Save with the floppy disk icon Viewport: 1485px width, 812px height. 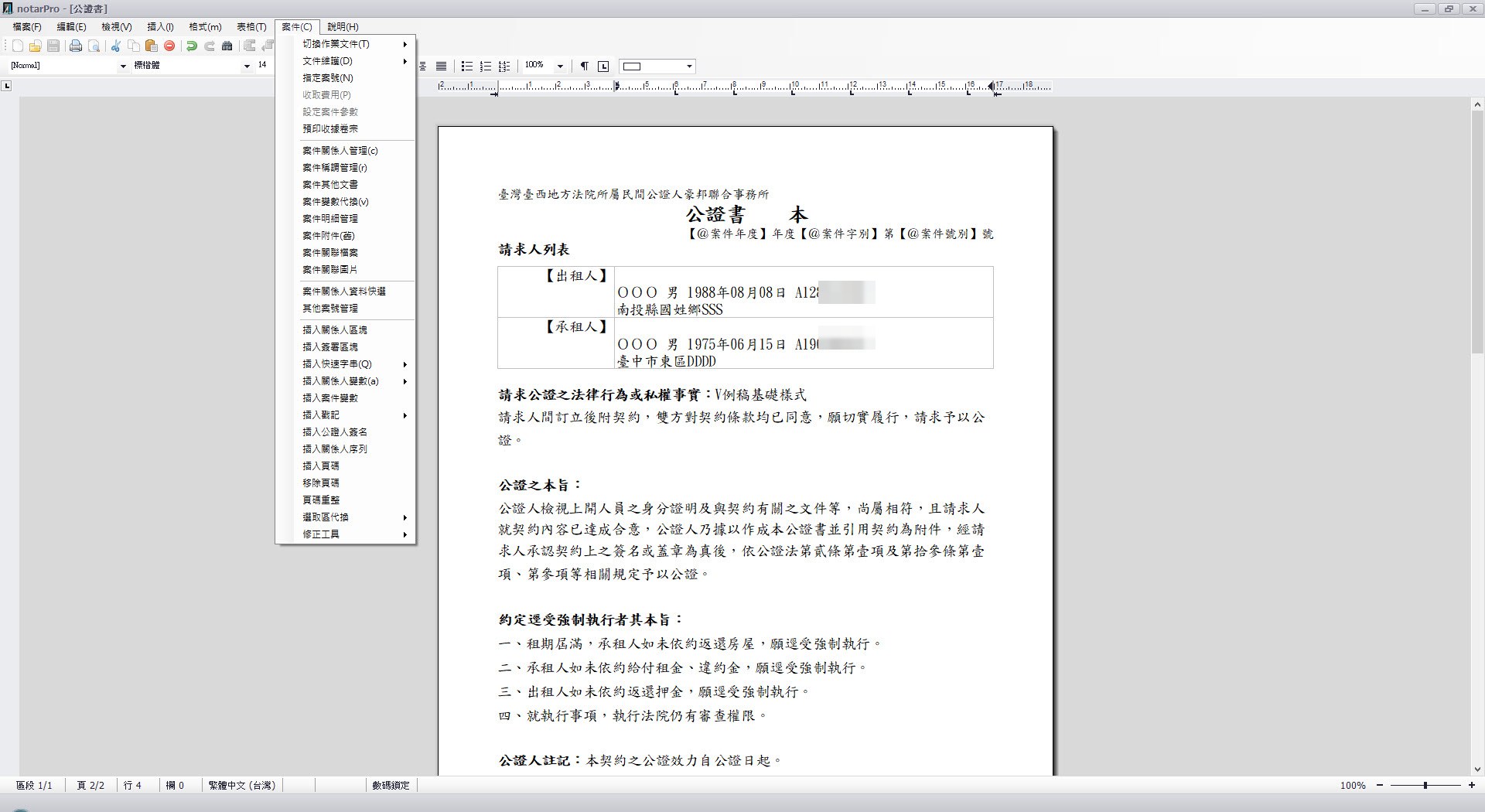pyautogui.click(x=53, y=46)
